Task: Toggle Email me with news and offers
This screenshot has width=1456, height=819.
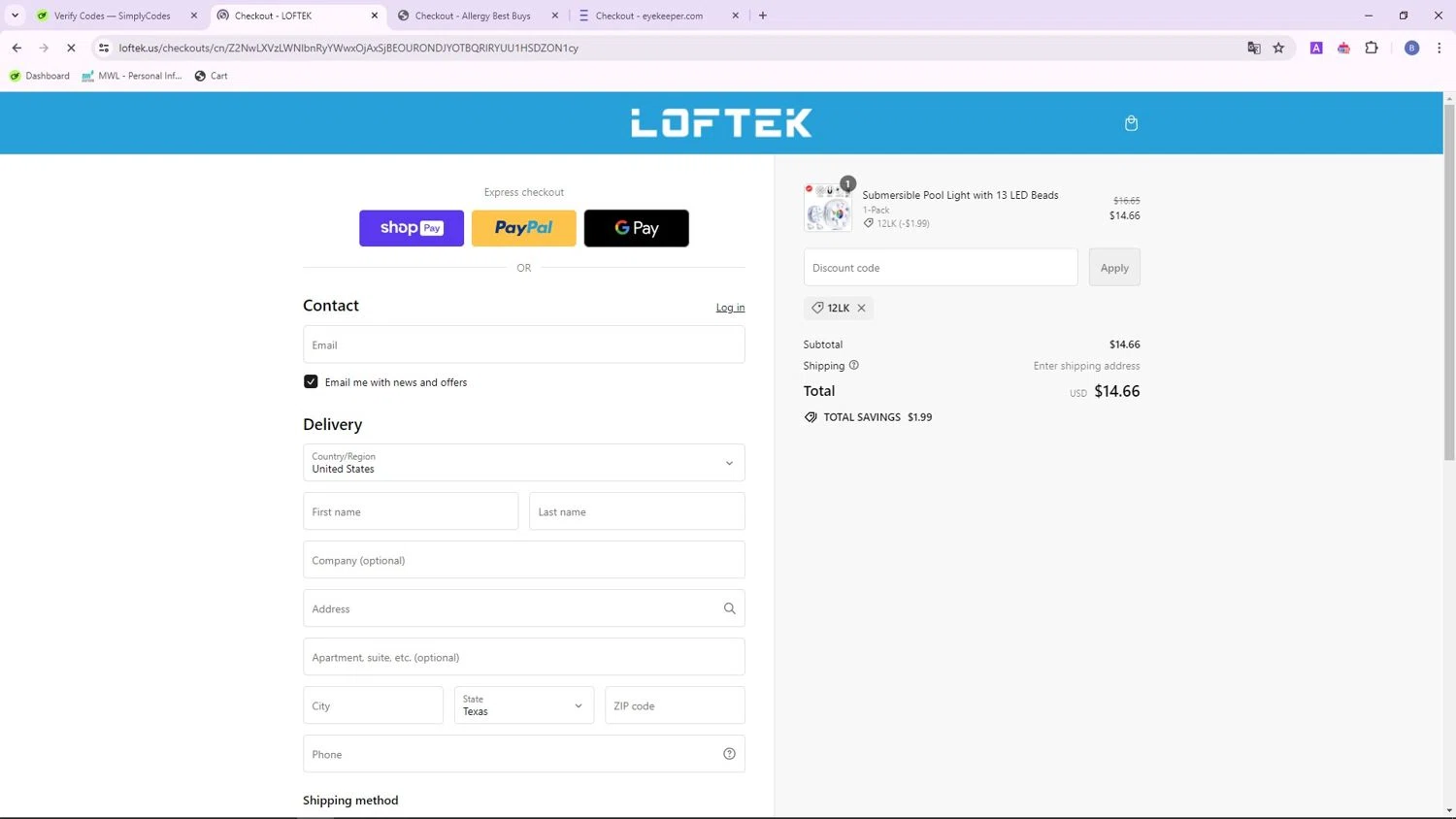Action: point(311,382)
